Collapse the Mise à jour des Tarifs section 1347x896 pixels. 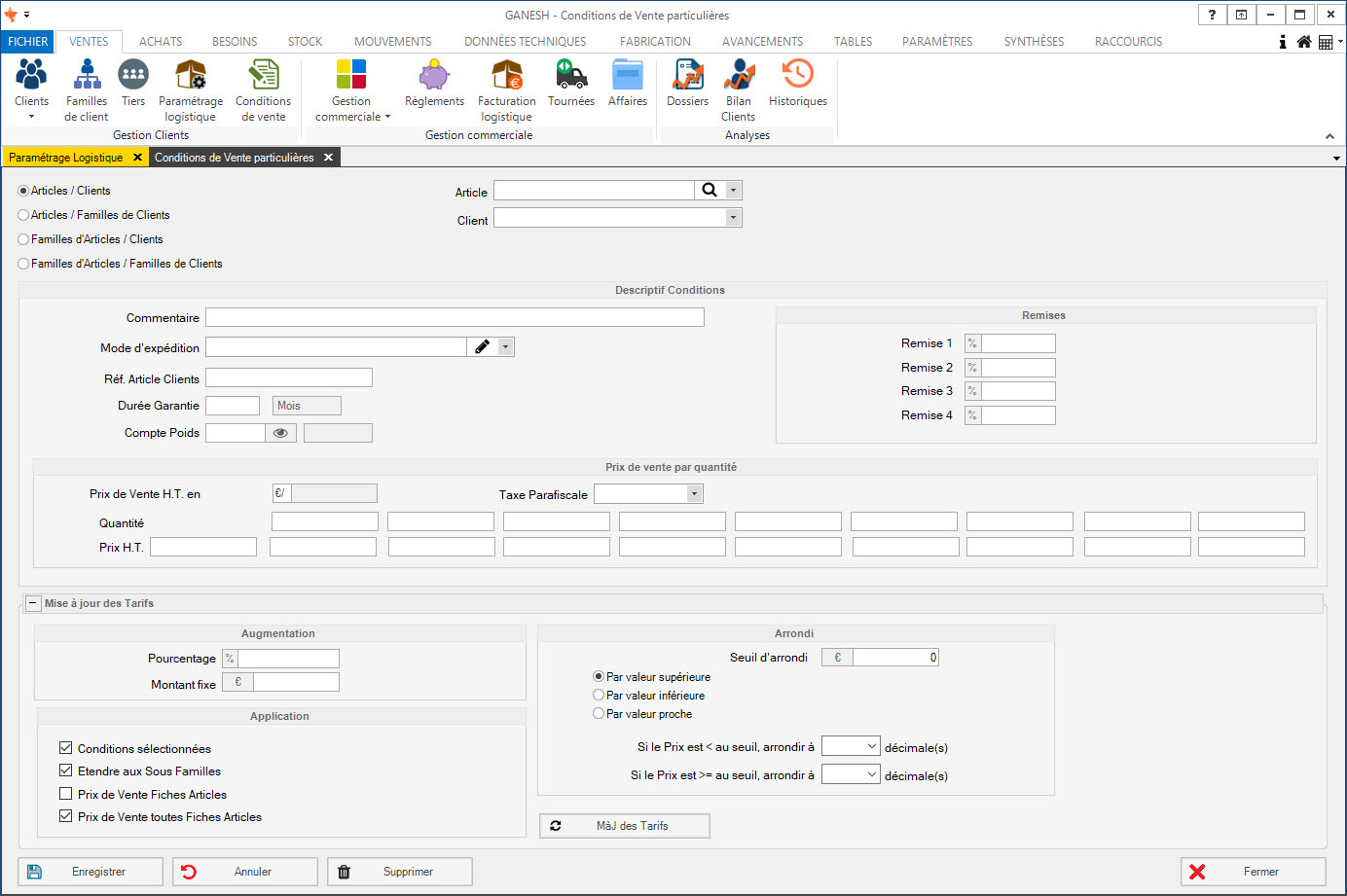[33, 603]
